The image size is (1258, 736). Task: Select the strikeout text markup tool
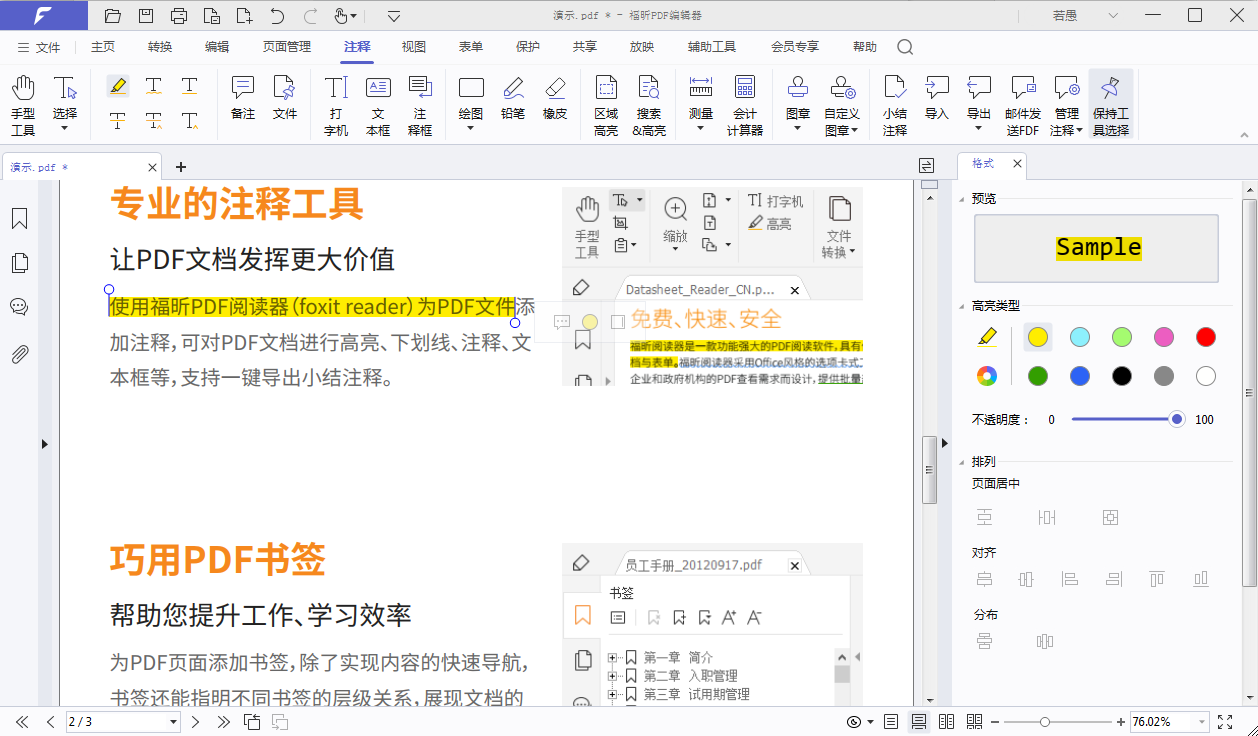(x=118, y=121)
